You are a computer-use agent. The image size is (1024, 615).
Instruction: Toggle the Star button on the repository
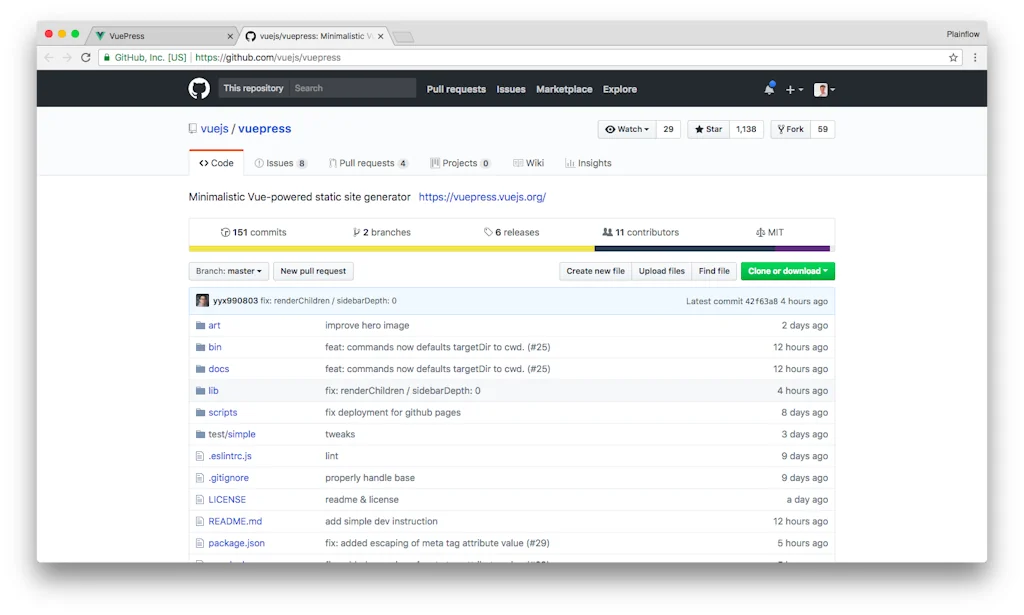pyautogui.click(x=707, y=129)
